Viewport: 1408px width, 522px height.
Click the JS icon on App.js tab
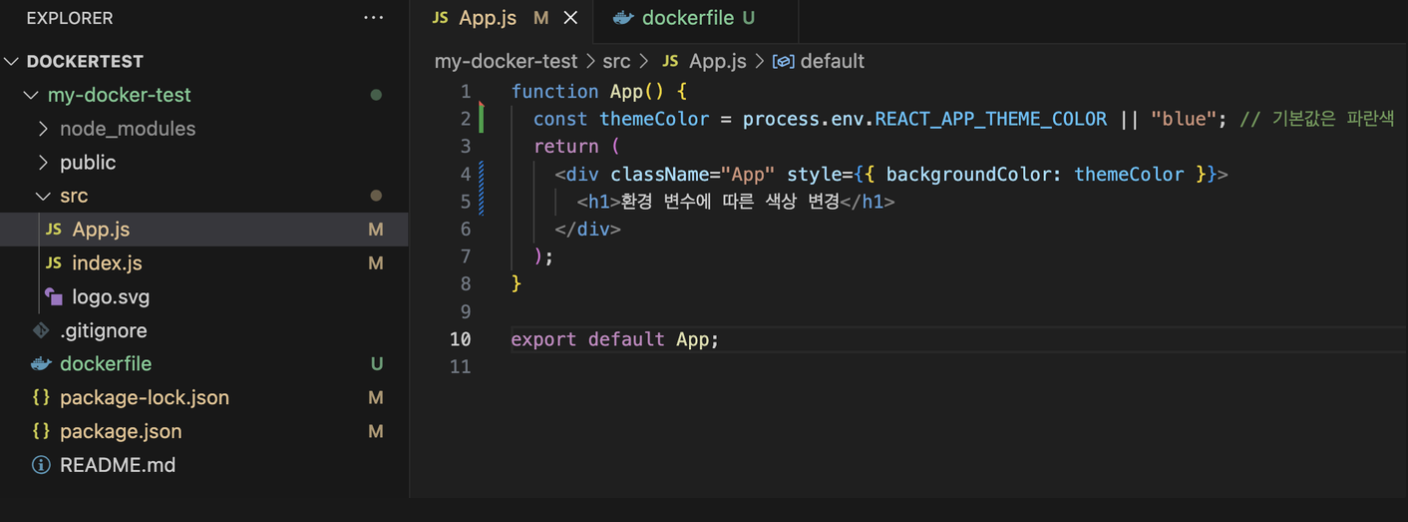click(440, 19)
